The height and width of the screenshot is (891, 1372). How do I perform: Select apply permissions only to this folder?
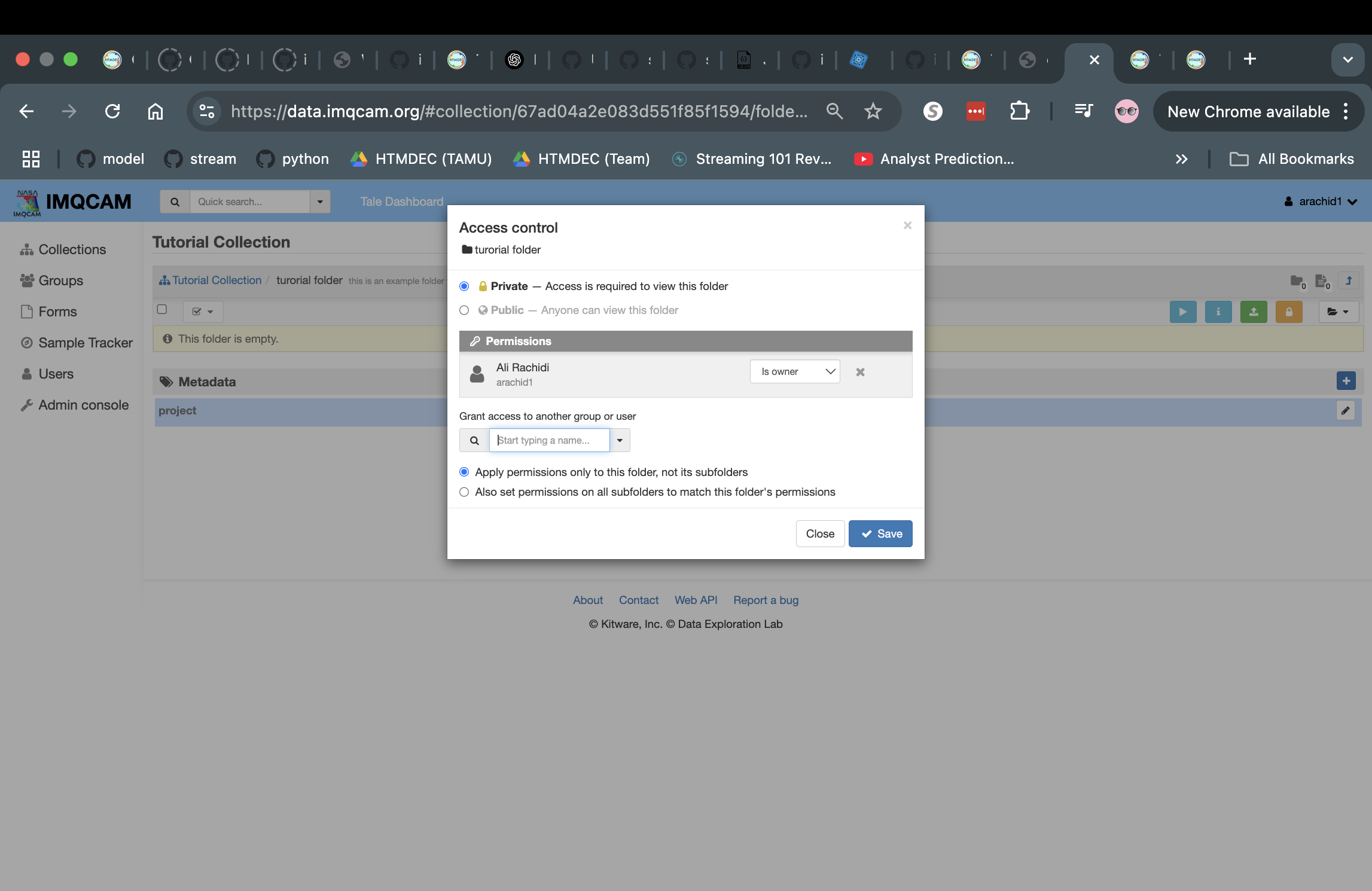point(464,472)
